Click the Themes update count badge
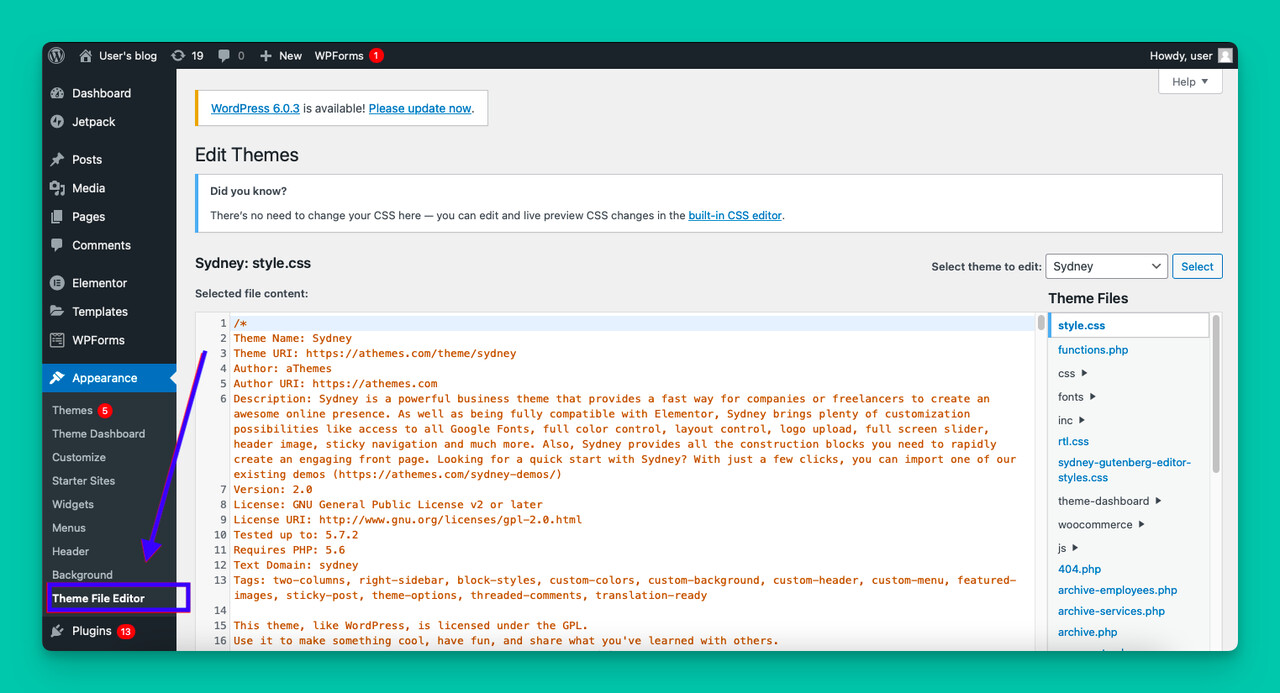This screenshot has height=693, width=1280. click(x=105, y=410)
